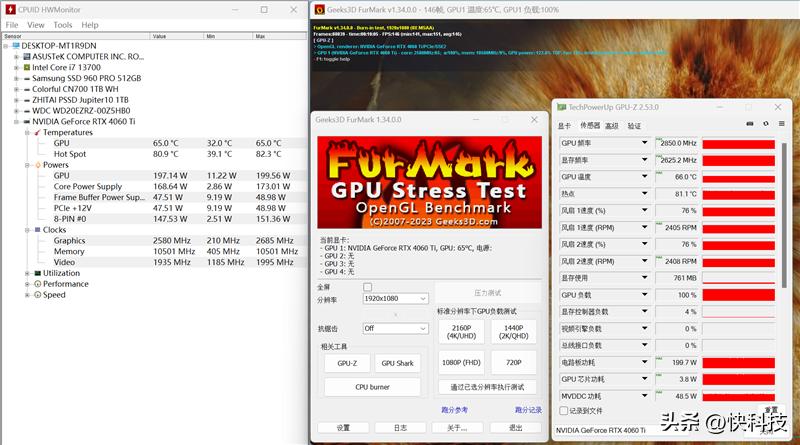Collapse the Powers tree node
The height and width of the screenshot is (445, 800).
coord(27,165)
